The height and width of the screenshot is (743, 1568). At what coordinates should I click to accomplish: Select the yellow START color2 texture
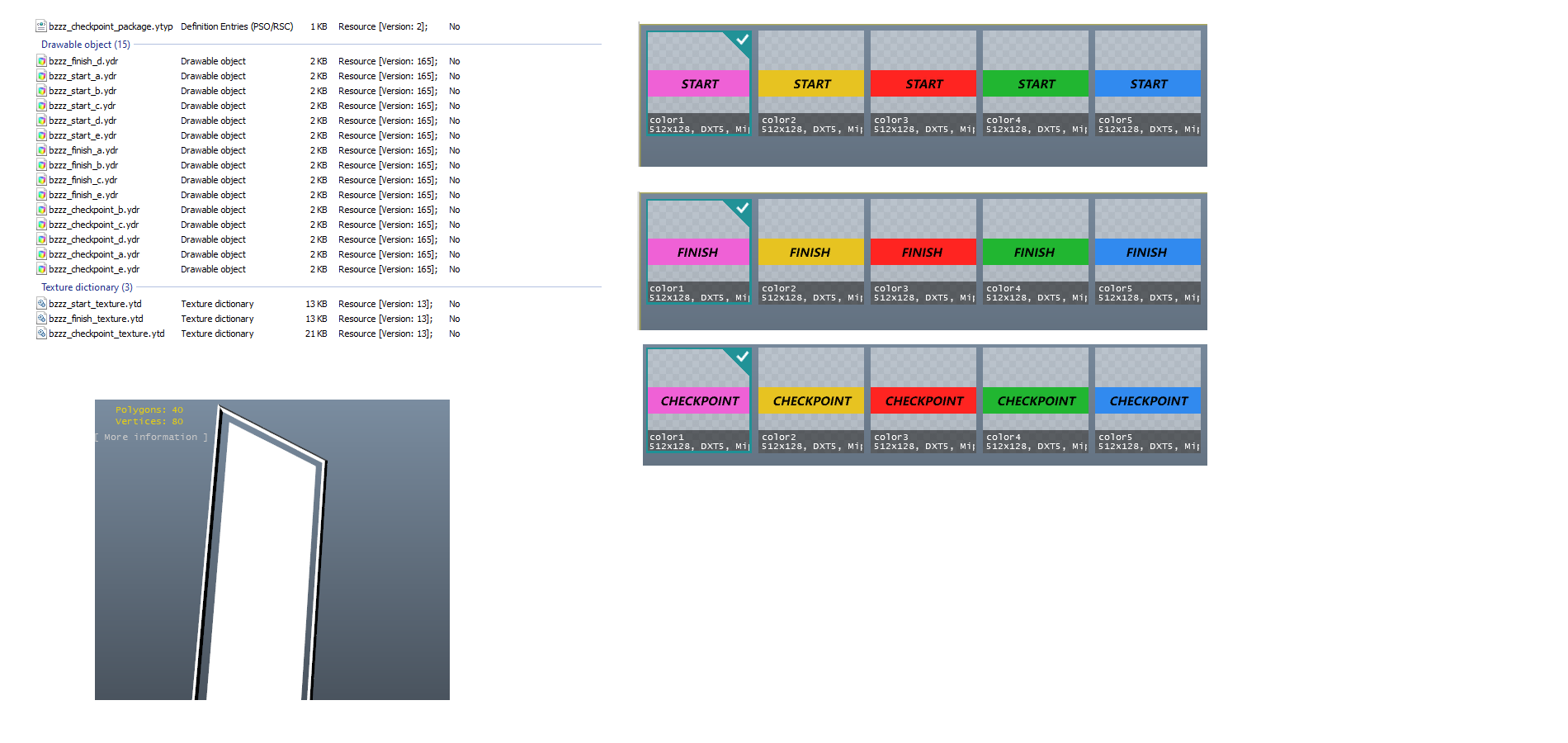[x=811, y=83]
